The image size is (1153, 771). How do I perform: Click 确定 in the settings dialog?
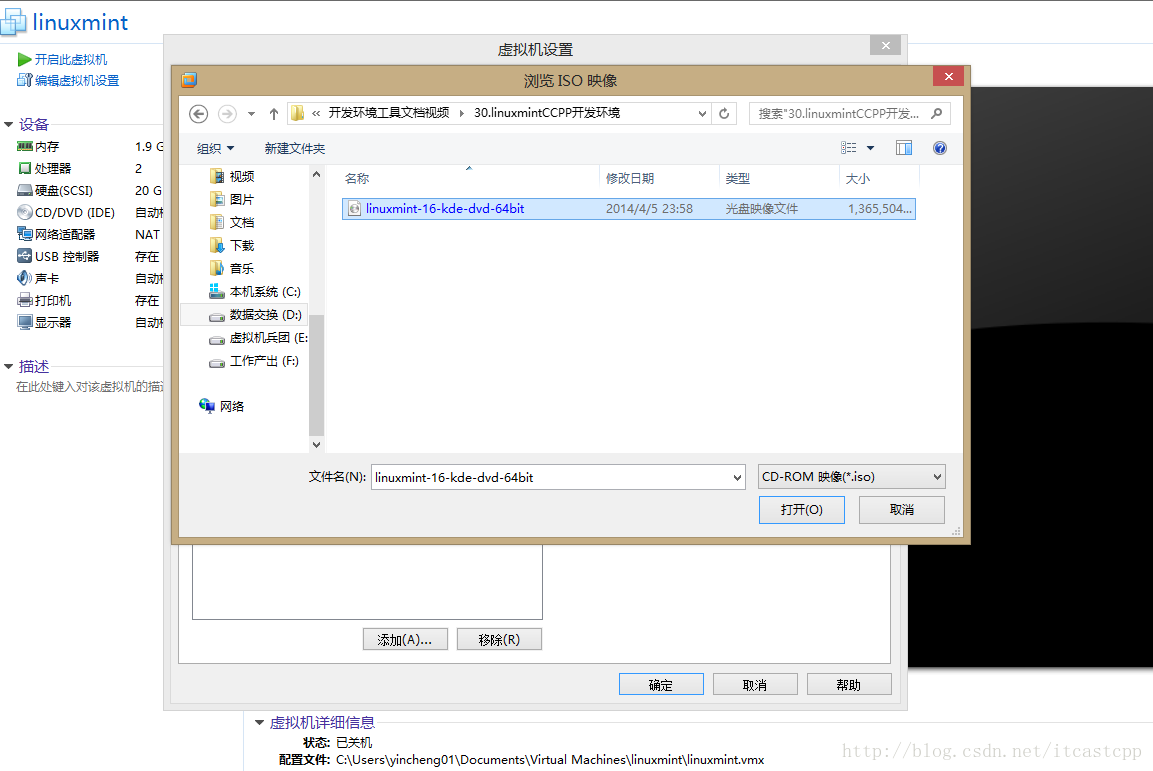(661, 685)
